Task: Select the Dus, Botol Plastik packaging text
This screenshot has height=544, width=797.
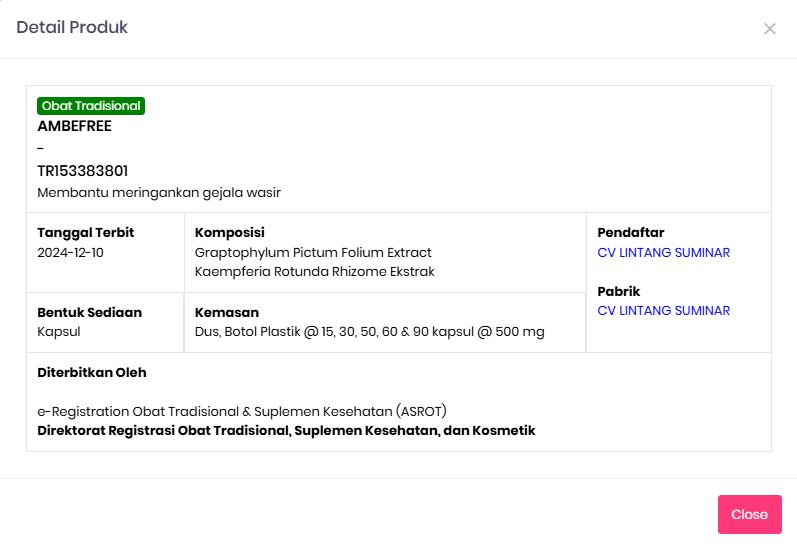Action: coord(369,332)
